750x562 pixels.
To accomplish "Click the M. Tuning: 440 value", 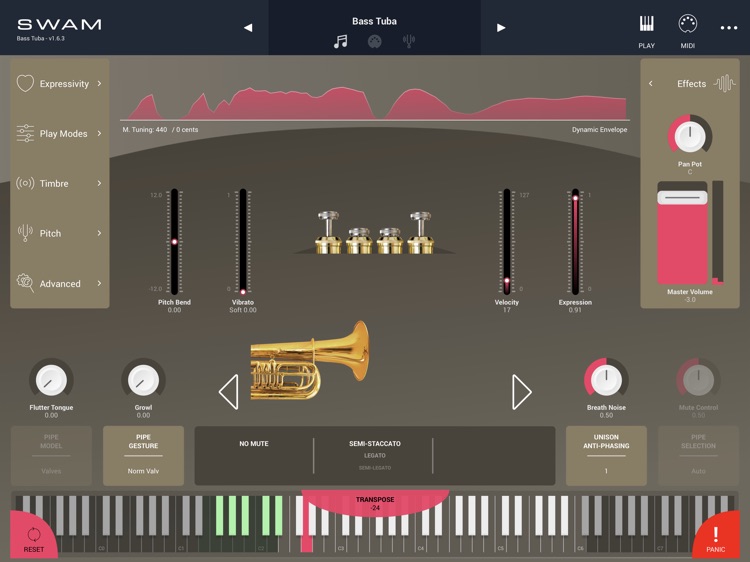I will click(x=144, y=130).
